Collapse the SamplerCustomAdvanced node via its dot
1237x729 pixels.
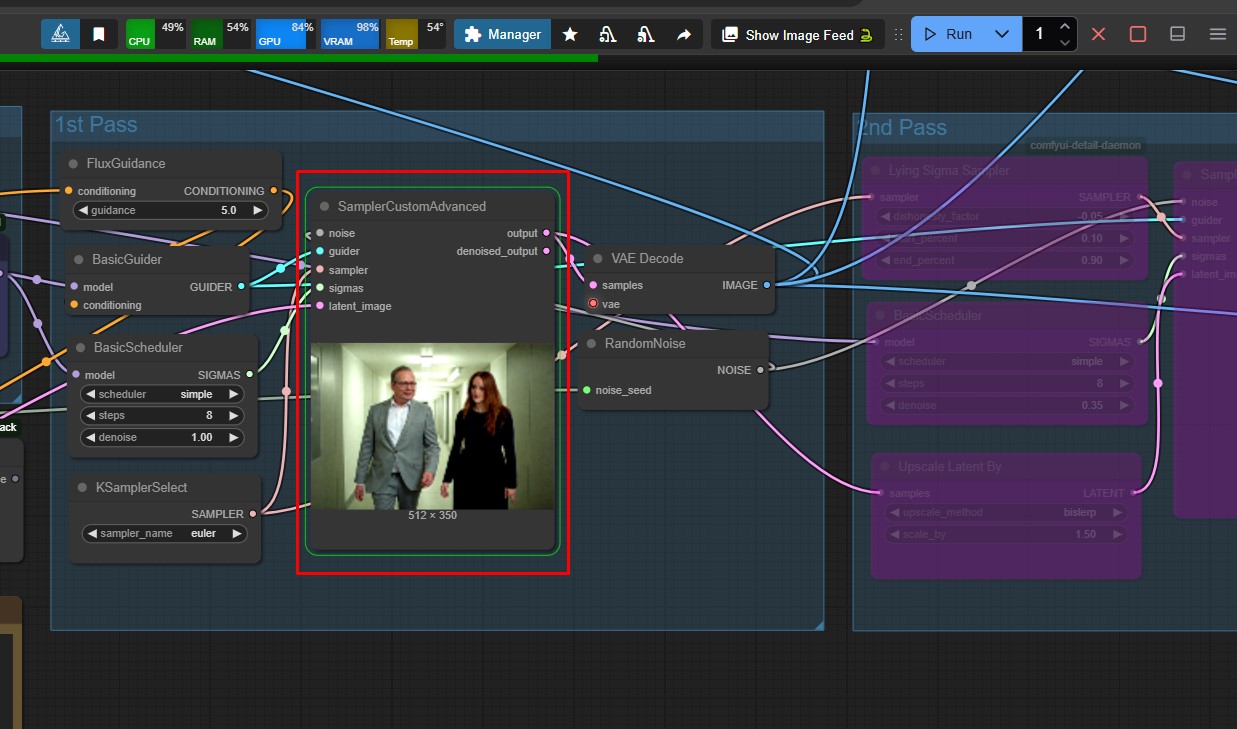point(324,206)
